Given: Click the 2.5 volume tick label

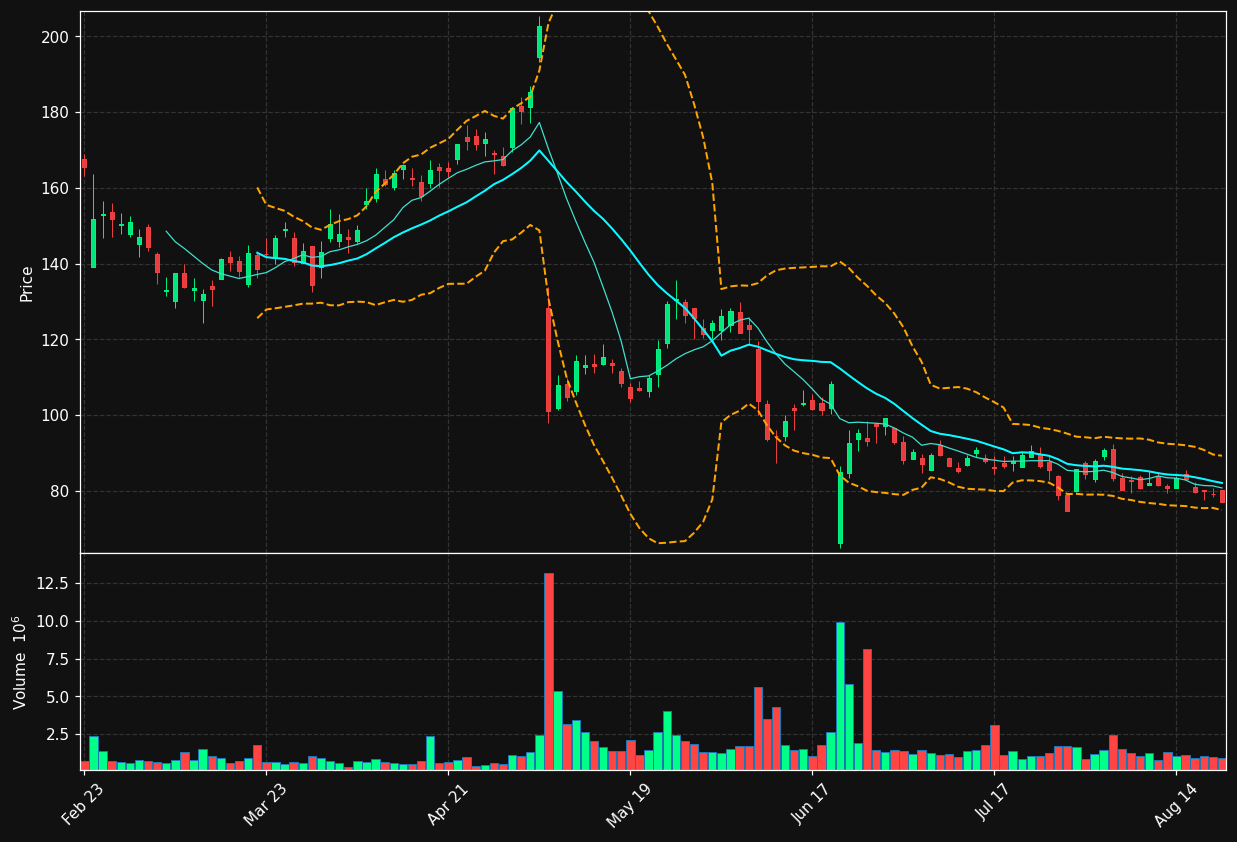Looking at the screenshot, I should [x=57, y=734].
